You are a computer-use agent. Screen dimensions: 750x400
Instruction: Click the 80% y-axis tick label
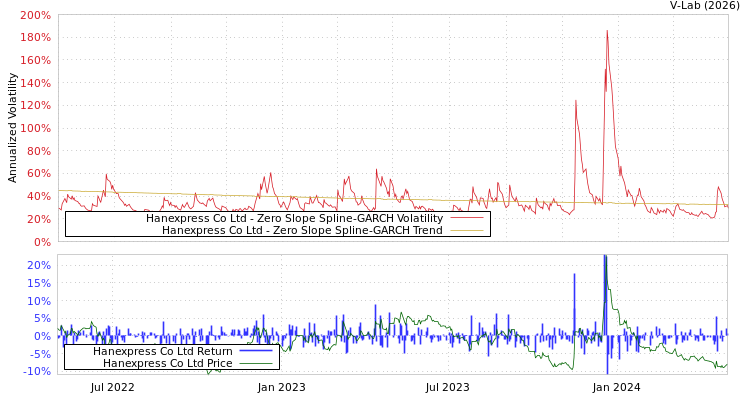38,151
